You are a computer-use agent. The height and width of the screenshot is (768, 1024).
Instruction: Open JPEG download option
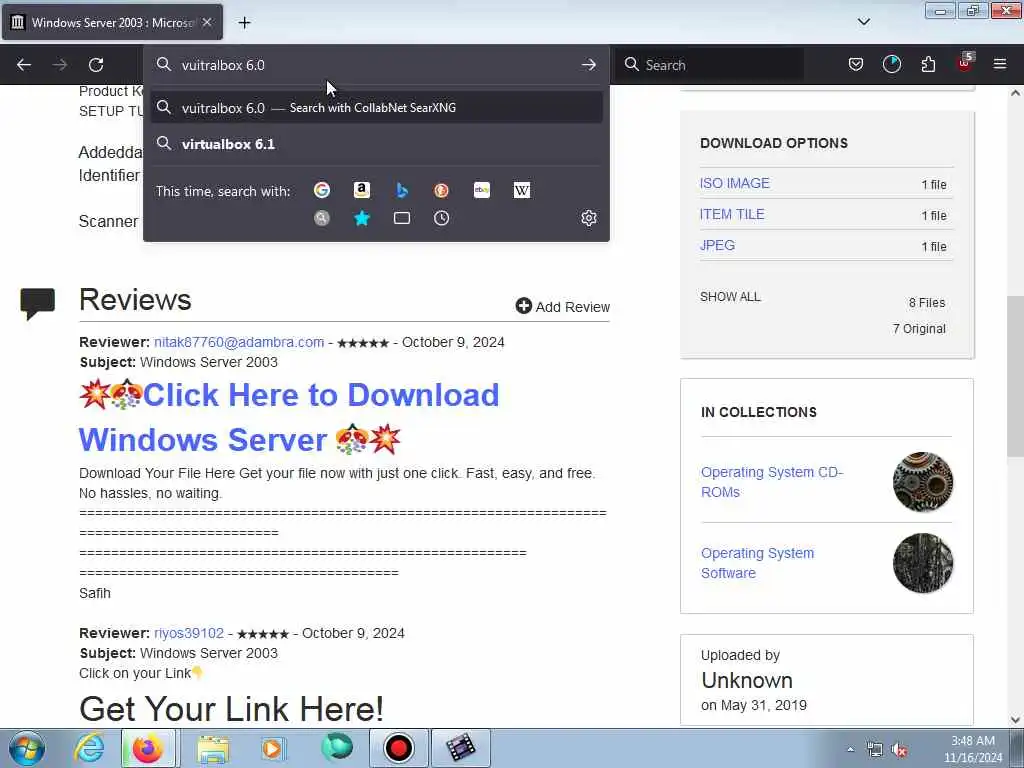[717, 245]
